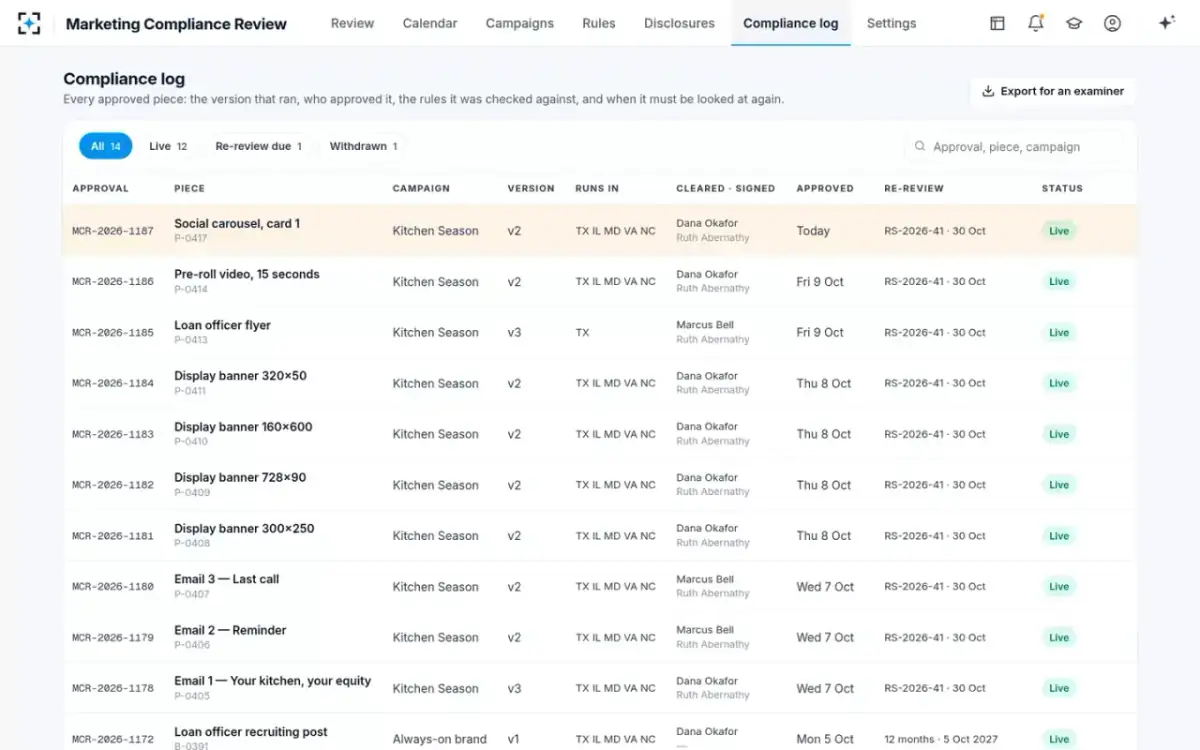The width and height of the screenshot is (1200, 750).
Task: Select approval MCR-2026-1179
Action: [x=113, y=638]
